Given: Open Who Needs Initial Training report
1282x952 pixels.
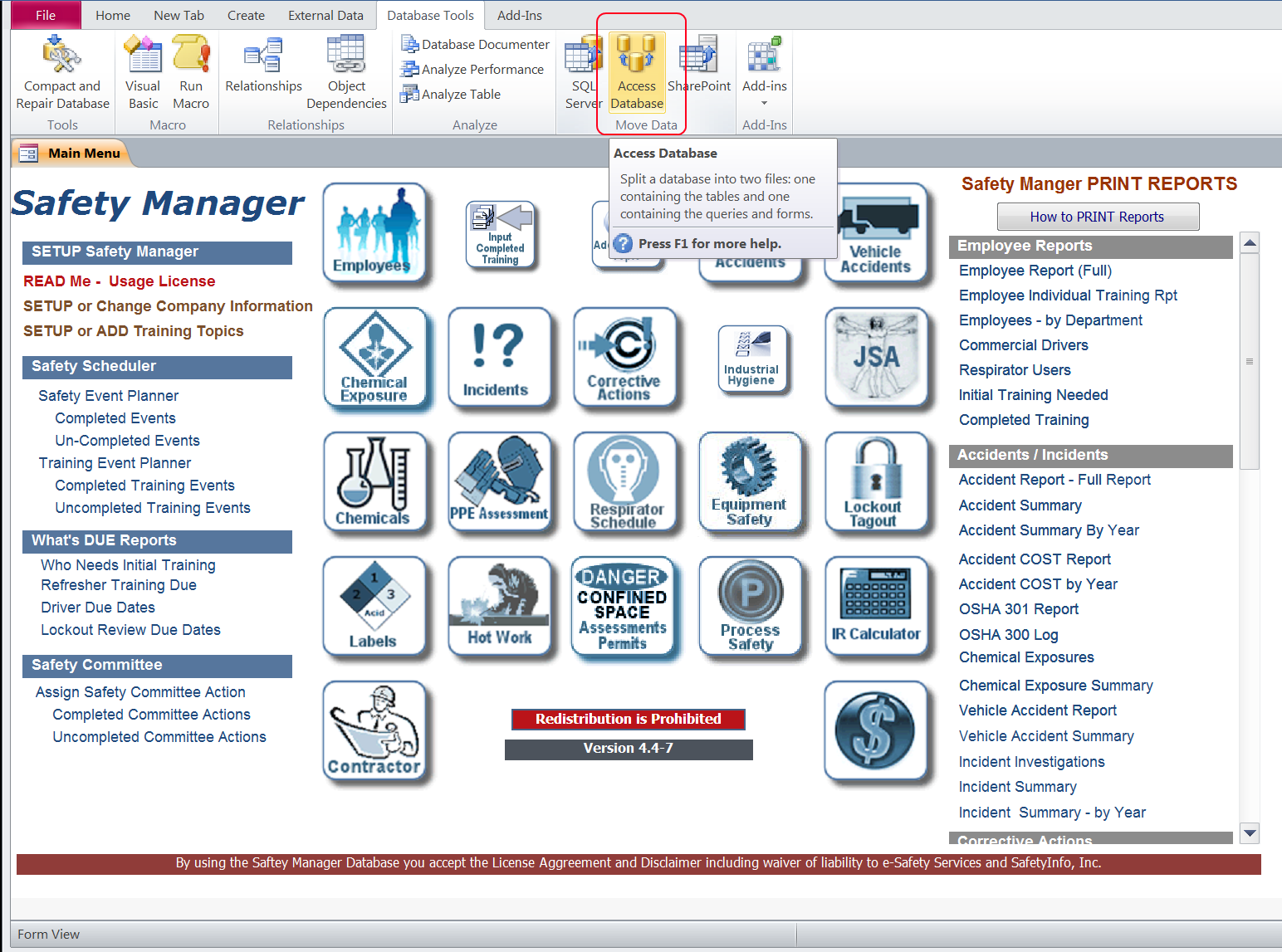Looking at the screenshot, I should 128,565.
